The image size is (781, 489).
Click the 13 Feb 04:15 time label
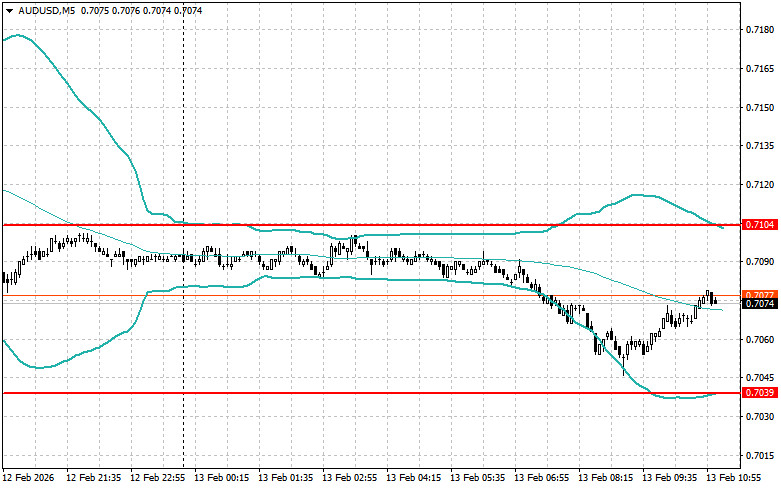pyautogui.click(x=413, y=478)
